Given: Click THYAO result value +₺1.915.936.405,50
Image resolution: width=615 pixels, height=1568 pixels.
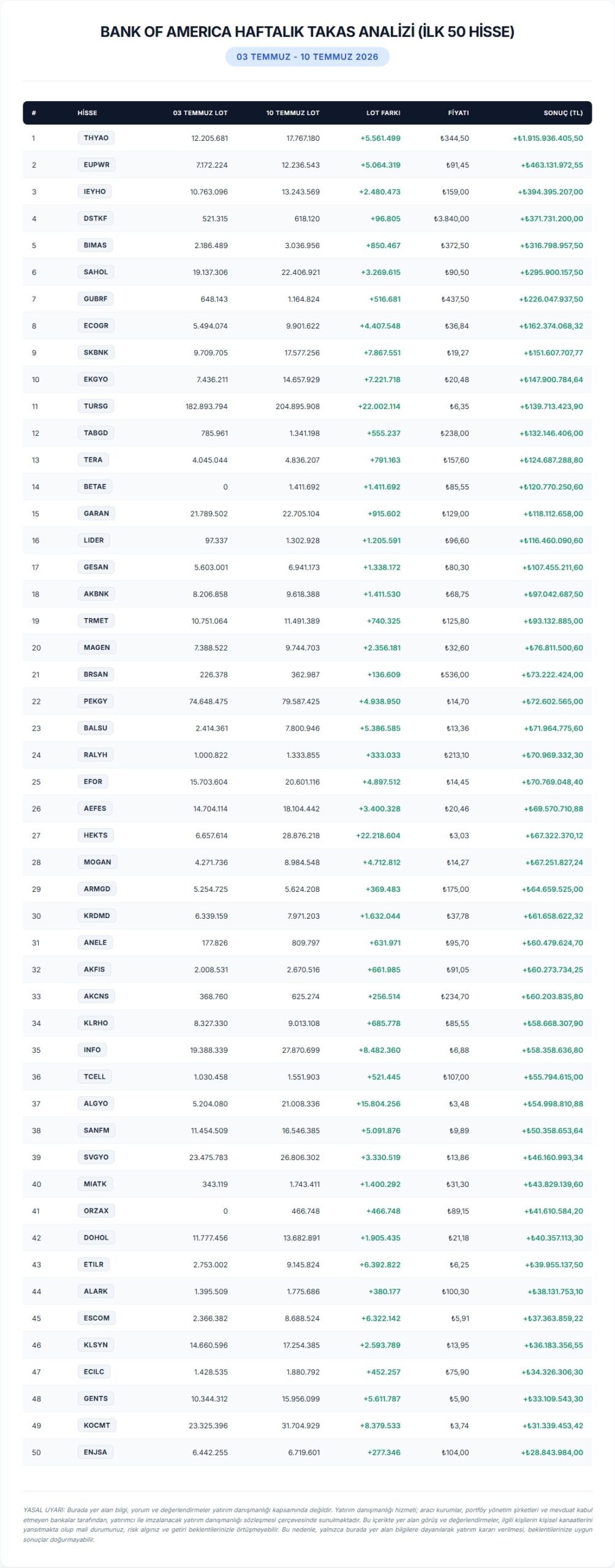Looking at the screenshot, I should coord(548,138).
